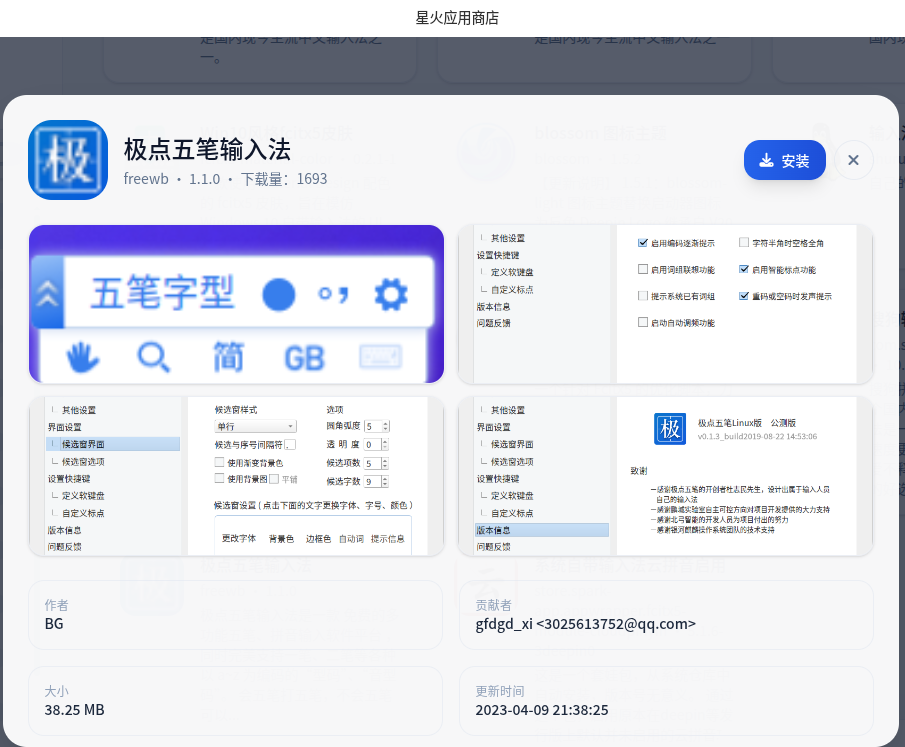The height and width of the screenshot is (747, 905).
Task: Open the contributor email link gfdgd_xi
Action: coord(585,623)
